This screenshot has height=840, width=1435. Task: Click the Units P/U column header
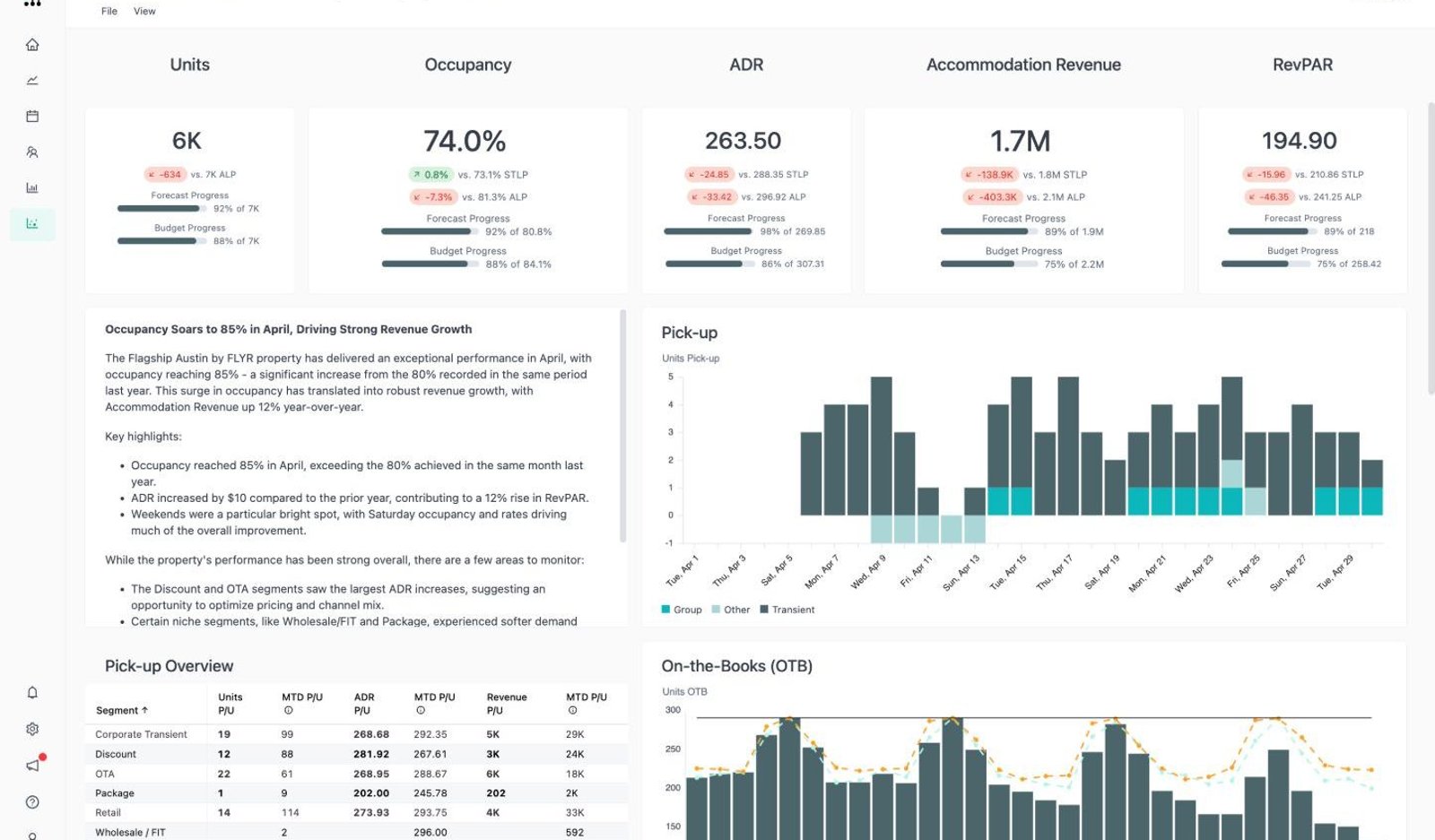[x=230, y=704]
